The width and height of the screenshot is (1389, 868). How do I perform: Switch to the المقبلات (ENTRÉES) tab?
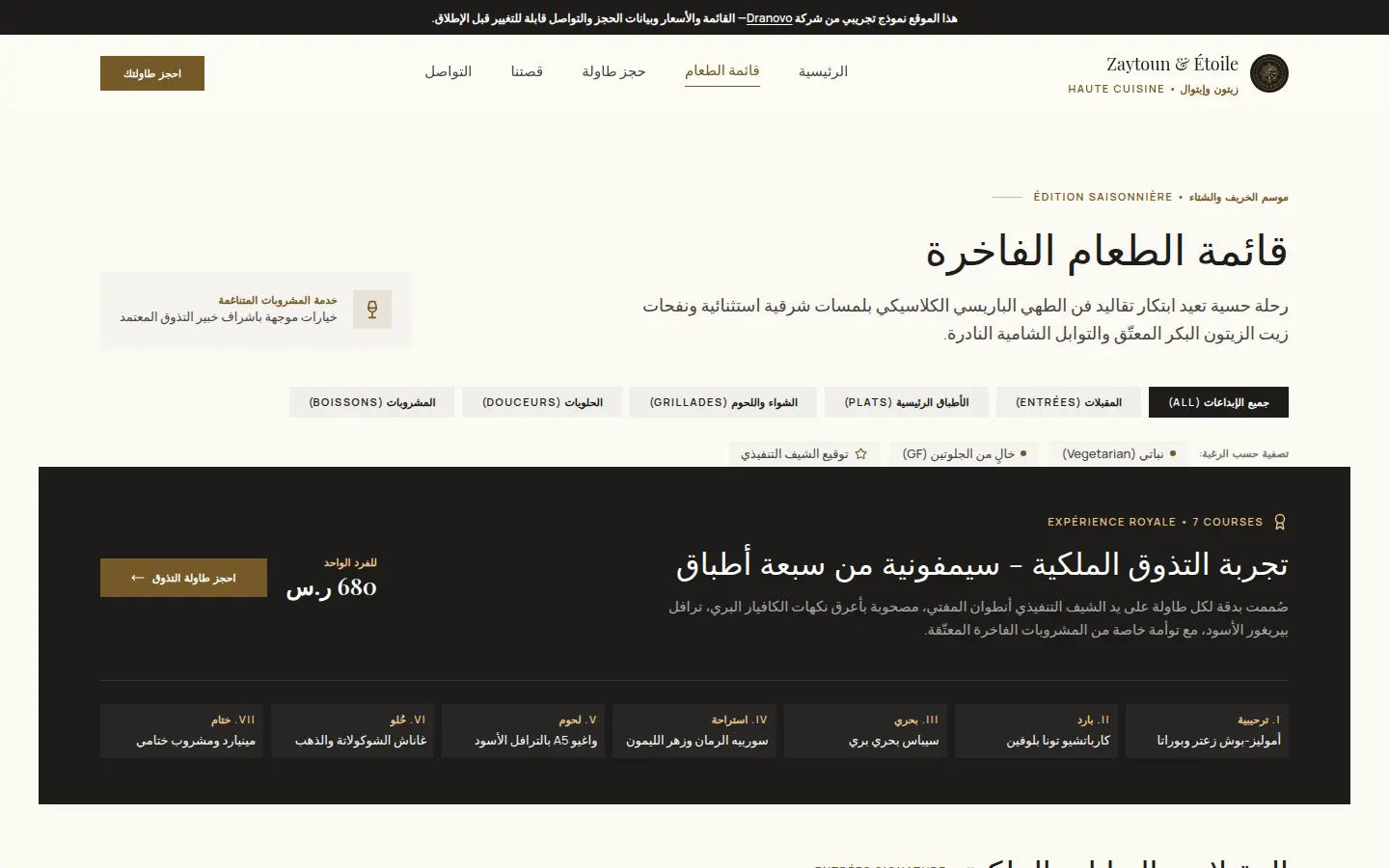pyautogui.click(x=1069, y=402)
